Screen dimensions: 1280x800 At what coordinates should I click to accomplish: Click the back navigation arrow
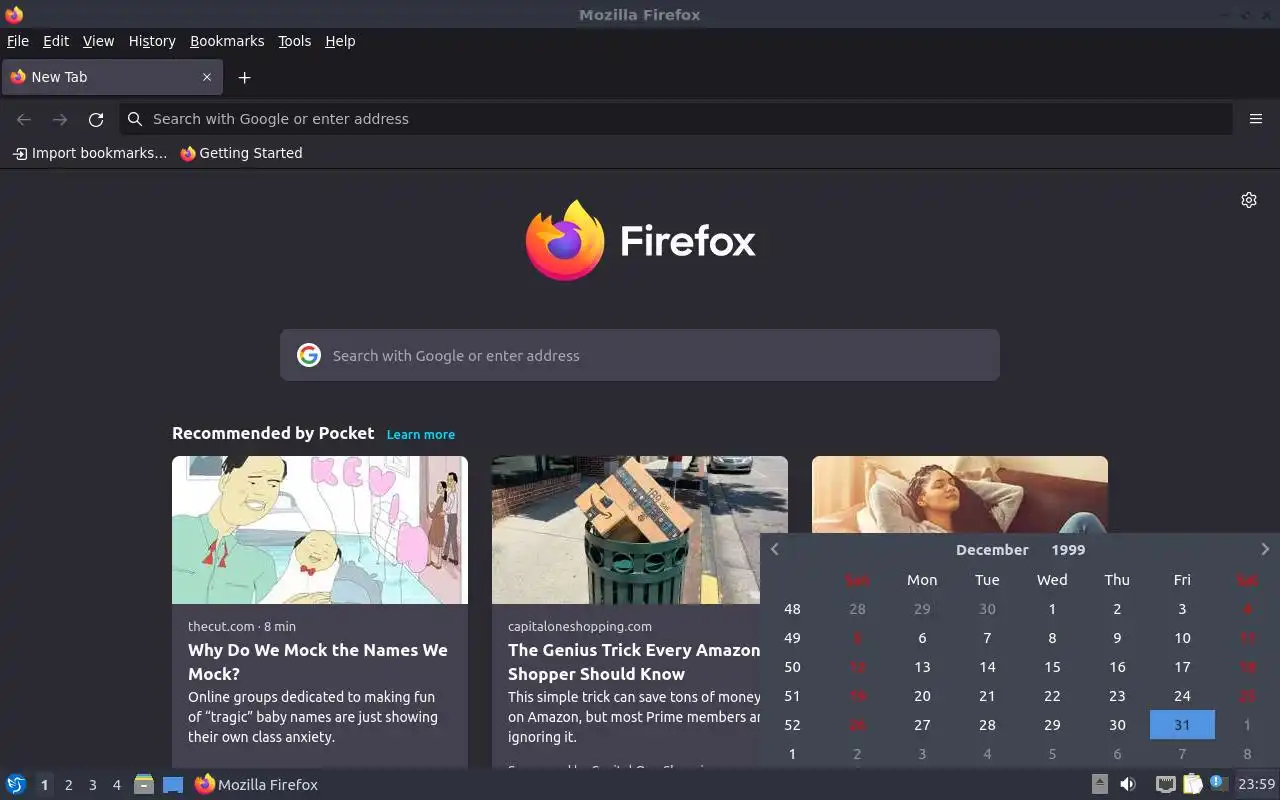pos(24,119)
